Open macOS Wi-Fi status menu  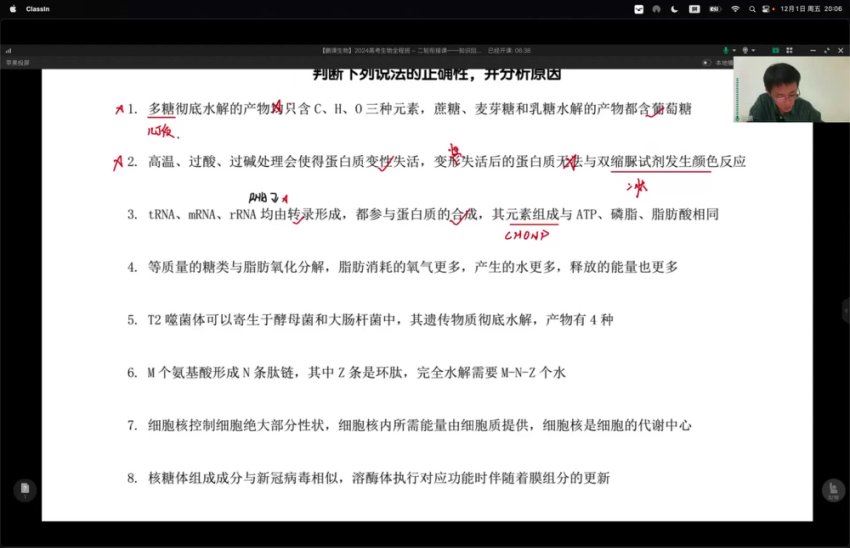[x=736, y=9]
